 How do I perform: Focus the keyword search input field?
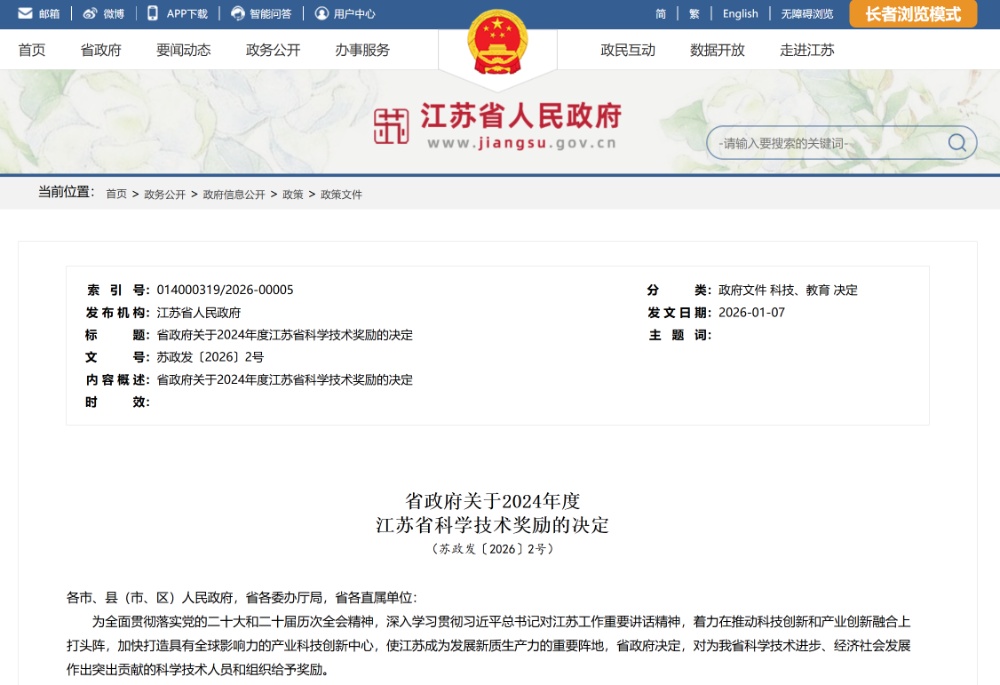point(825,143)
